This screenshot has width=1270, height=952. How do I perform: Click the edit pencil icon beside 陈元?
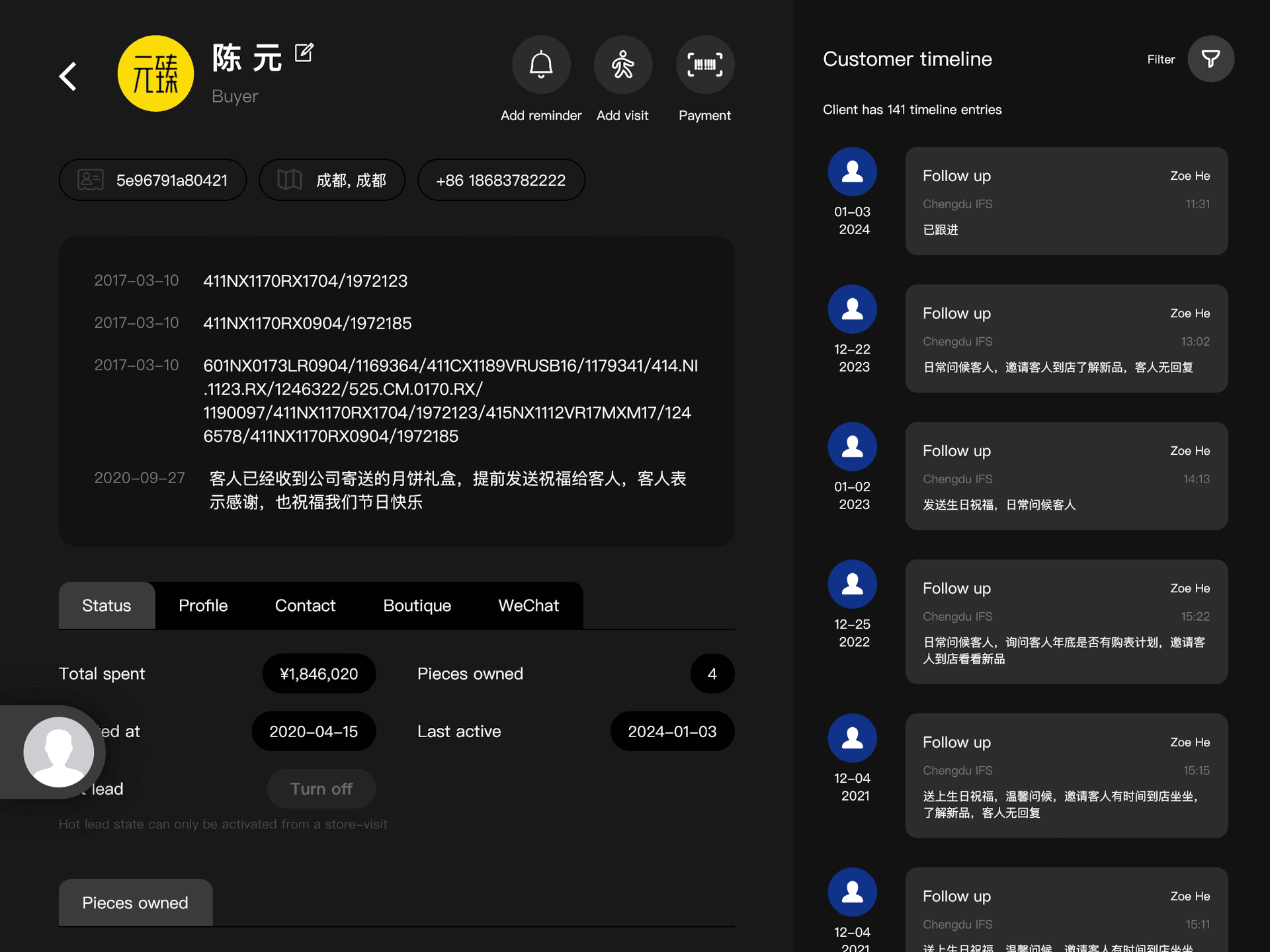click(304, 53)
